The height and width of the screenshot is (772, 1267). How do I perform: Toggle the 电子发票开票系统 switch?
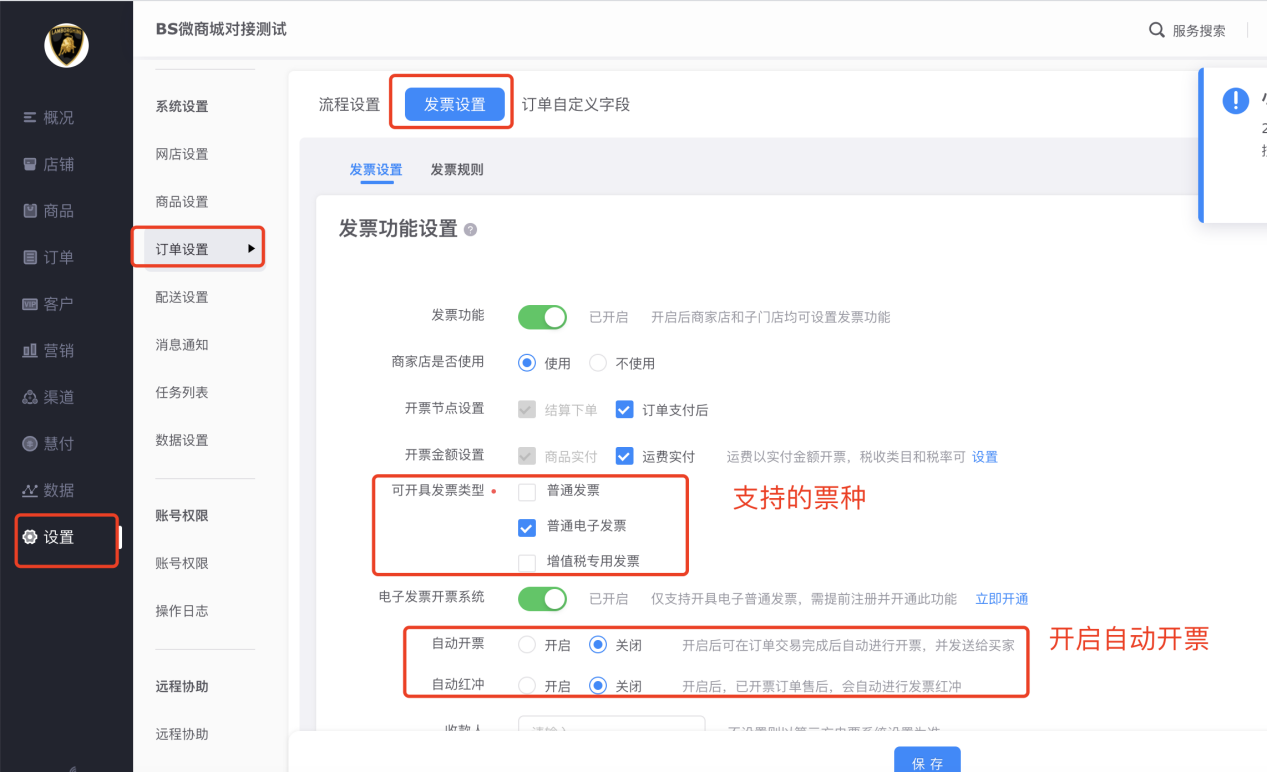click(x=542, y=599)
